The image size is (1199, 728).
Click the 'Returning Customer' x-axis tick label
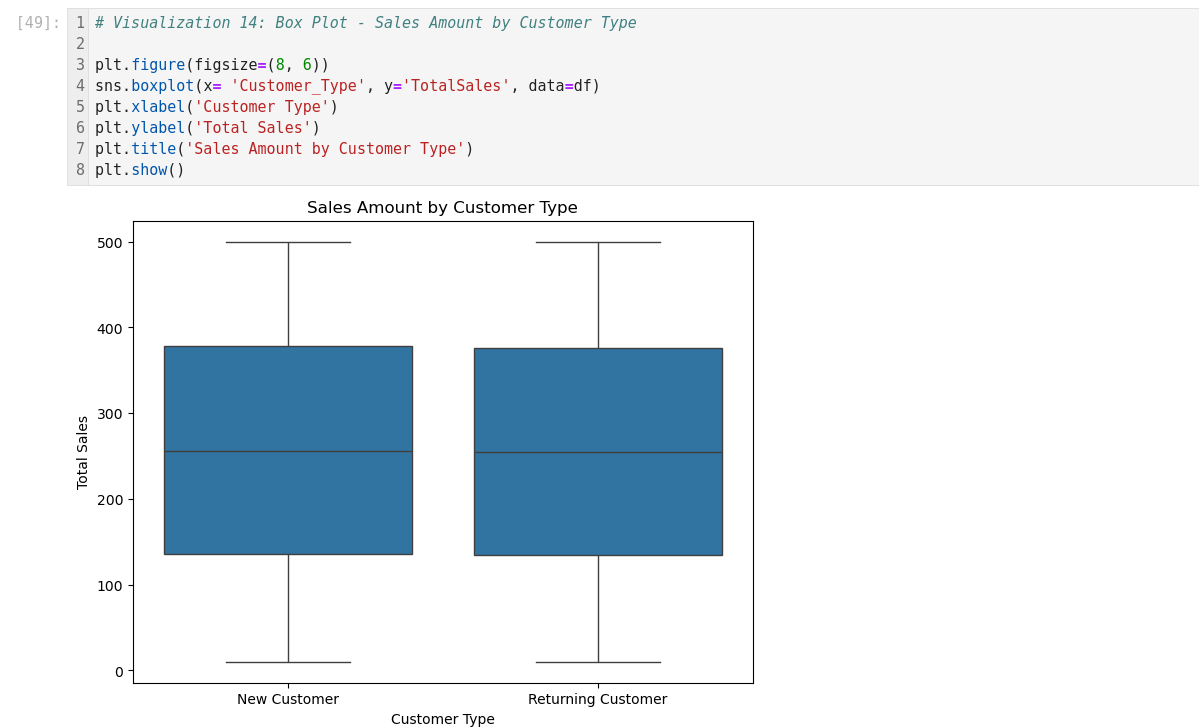pyautogui.click(x=597, y=699)
